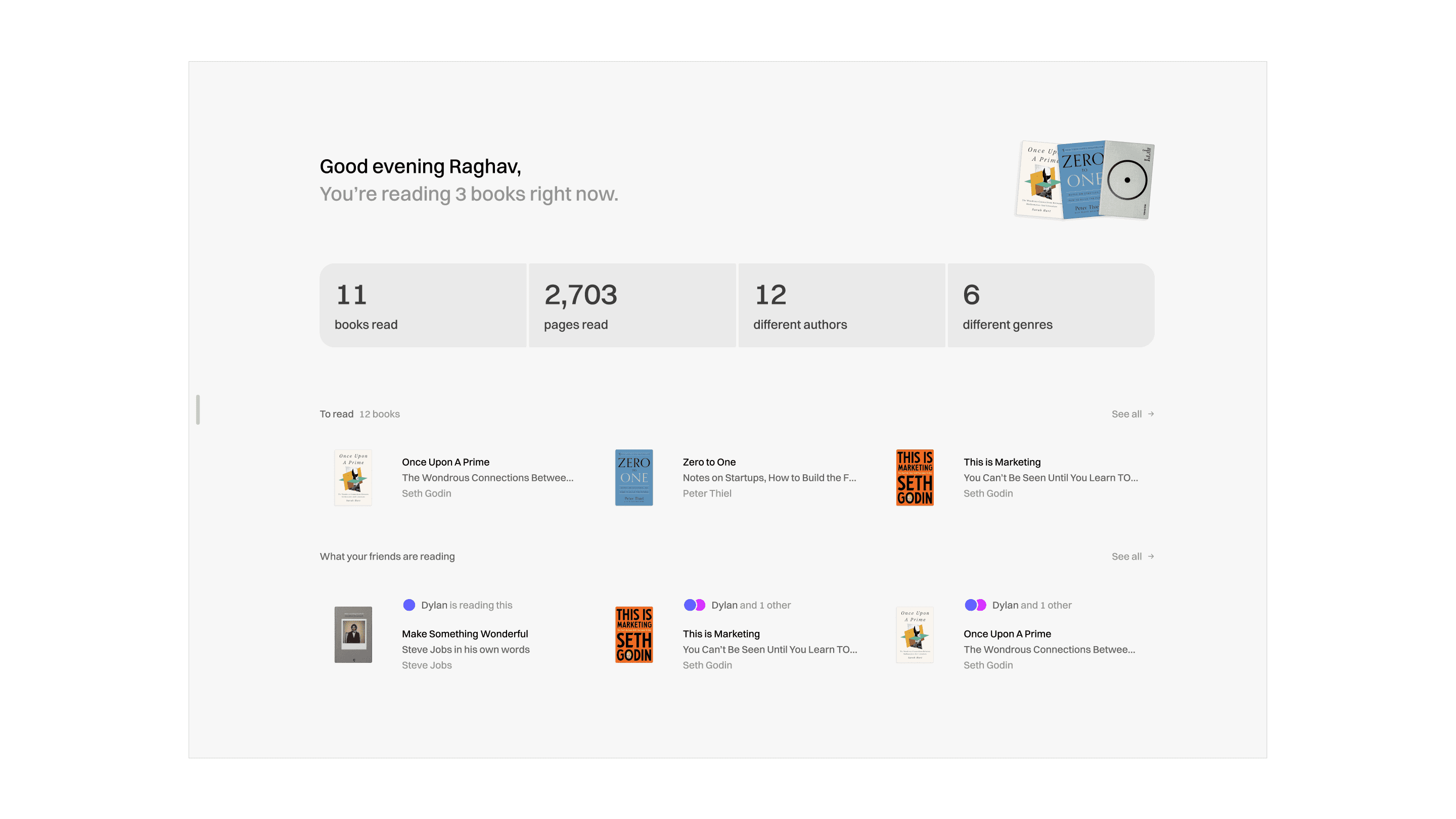Image resolution: width=1456 pixels, height=819 pixels.
Task: Open Once Upon A Prime cover in To read
Action: [353, 478]
